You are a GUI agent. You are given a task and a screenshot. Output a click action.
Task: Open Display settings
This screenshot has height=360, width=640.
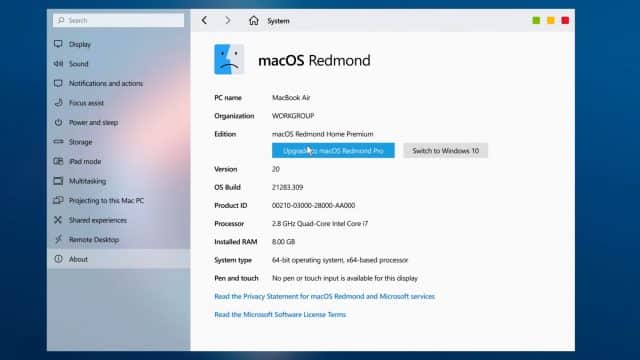pyautogui.click(x=118, y=44)
